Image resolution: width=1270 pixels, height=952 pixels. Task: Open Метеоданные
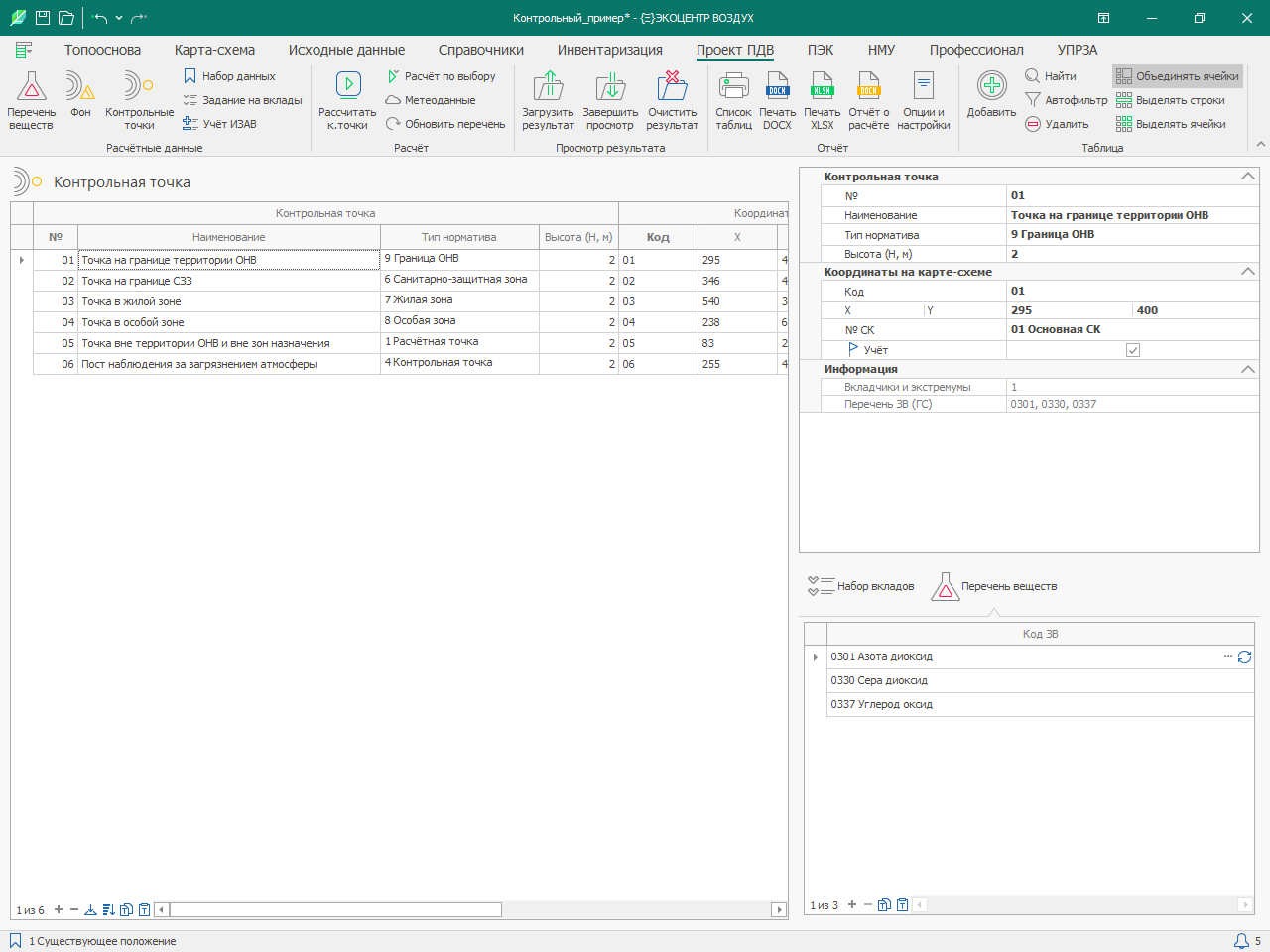tap(431, 100)
